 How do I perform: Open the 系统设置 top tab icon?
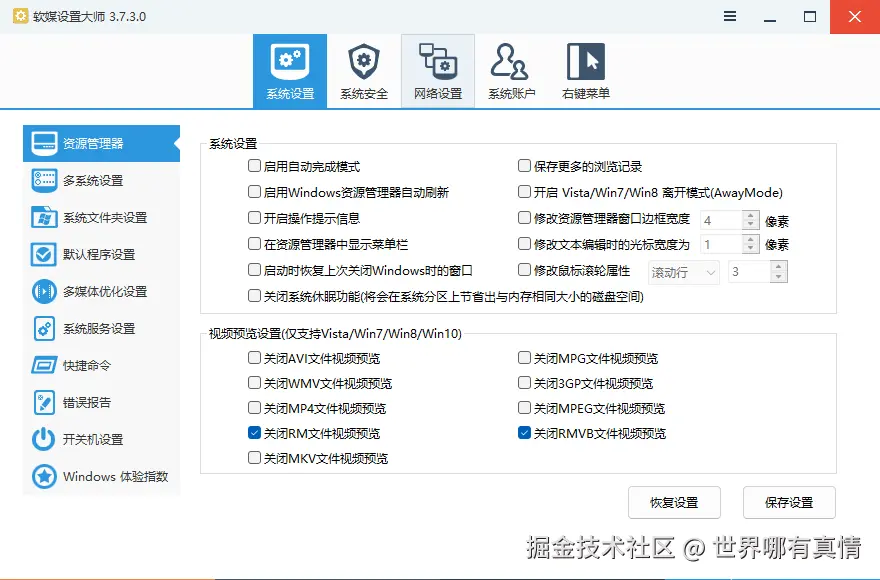[x=290, y=62]
